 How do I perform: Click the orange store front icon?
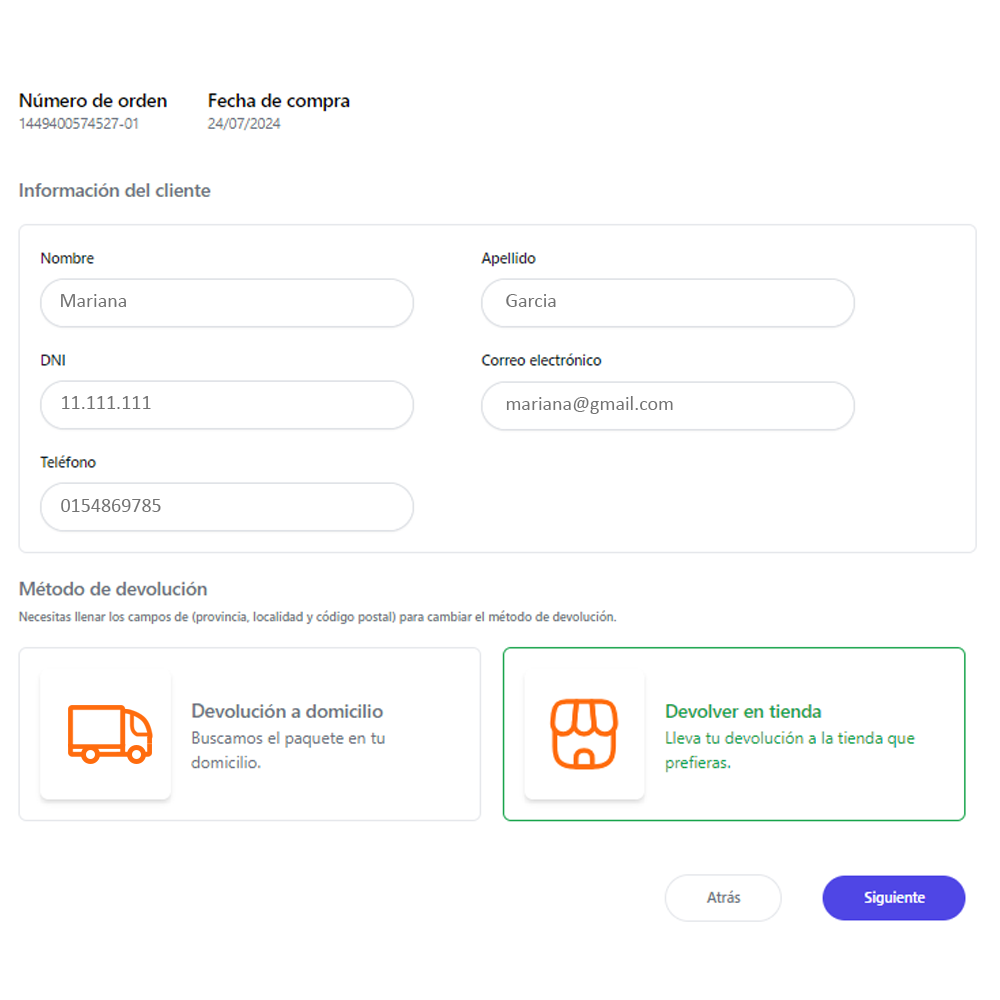[584, 734]
